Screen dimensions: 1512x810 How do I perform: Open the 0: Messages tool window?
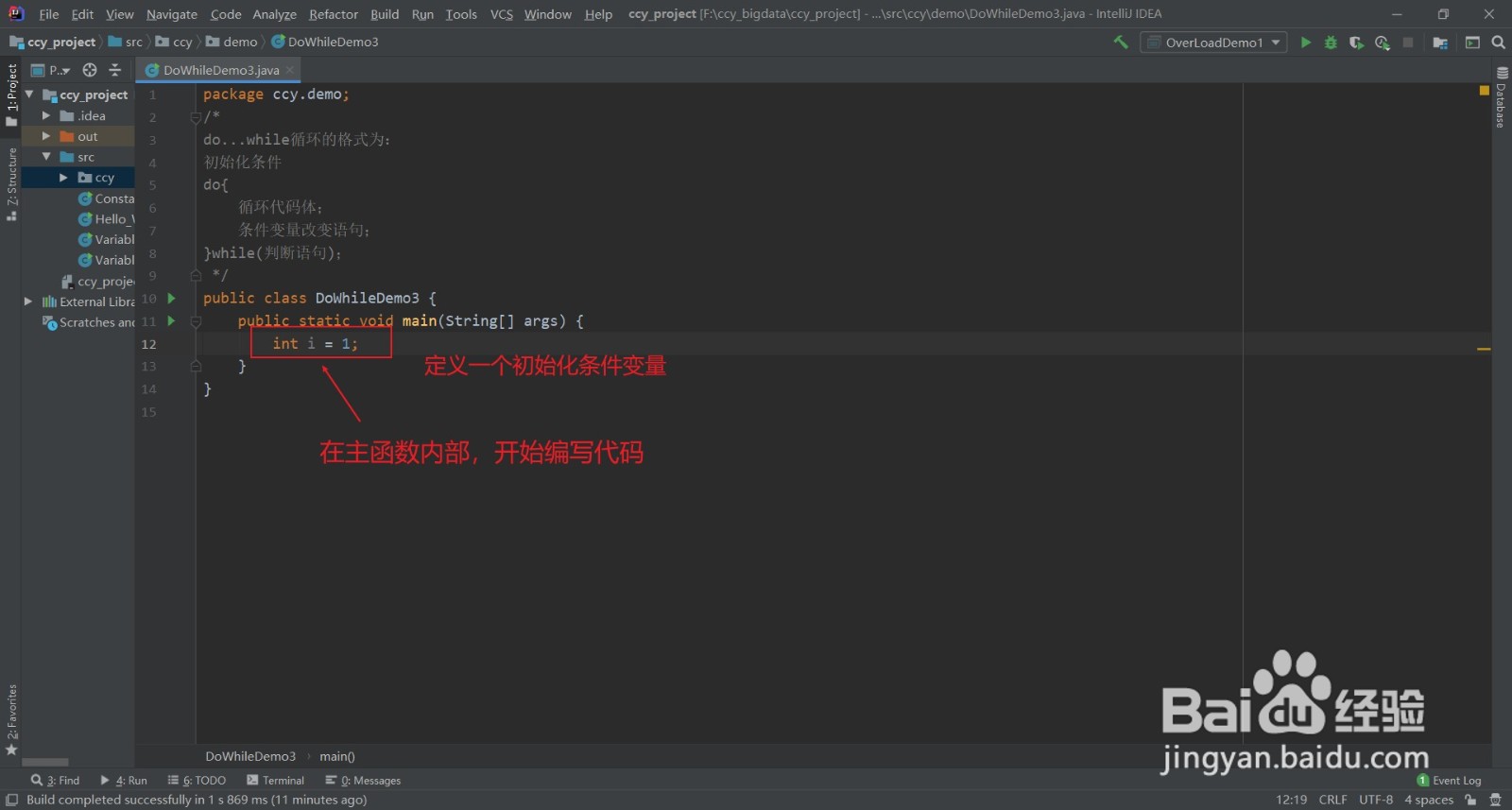[363, 781]
